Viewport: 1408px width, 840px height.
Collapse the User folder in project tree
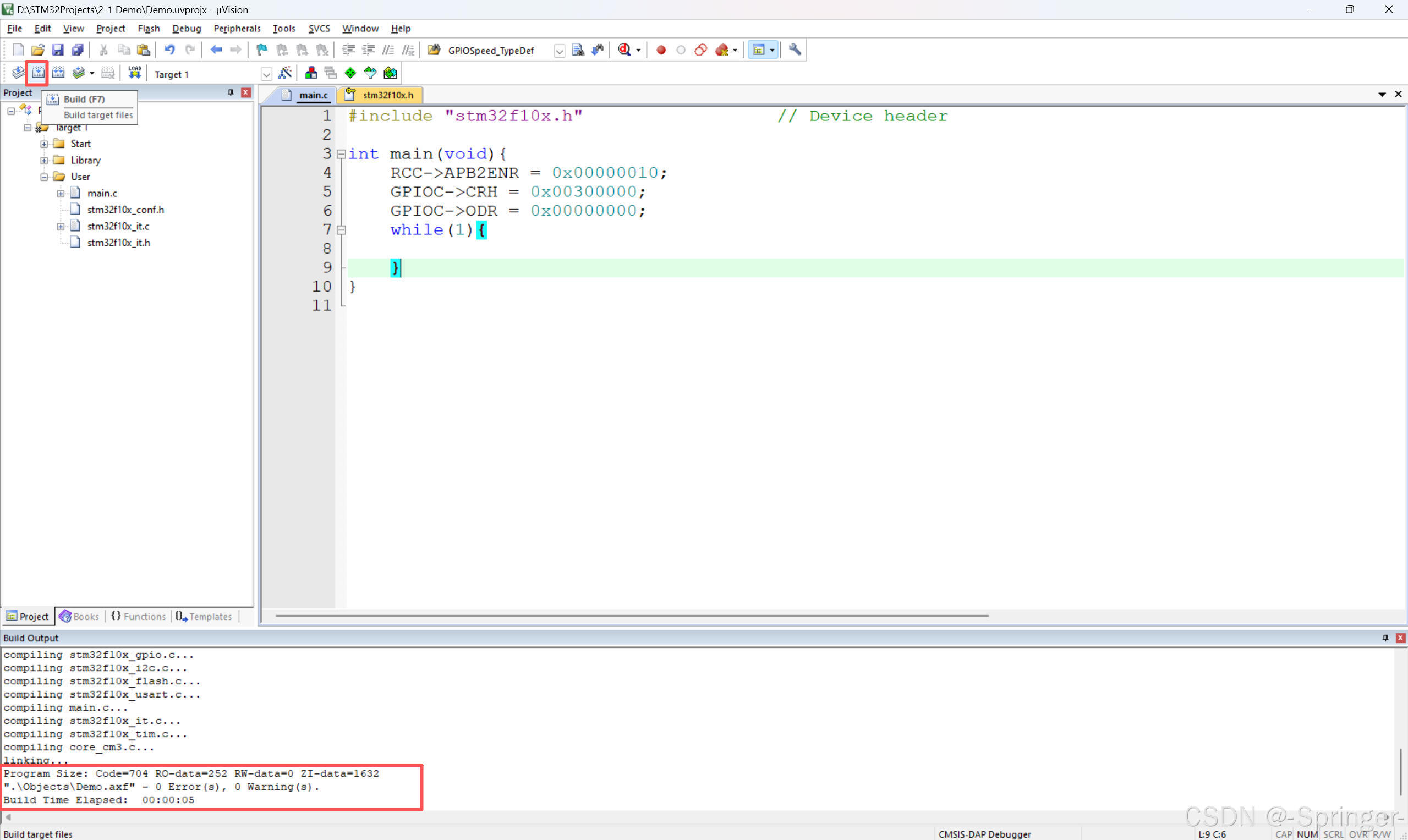[44, 177]
